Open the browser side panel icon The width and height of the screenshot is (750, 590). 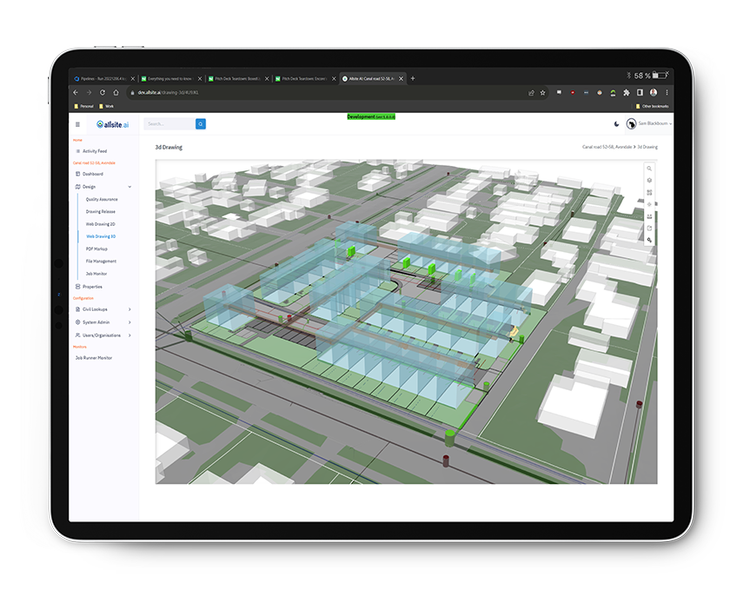coord(640,92)
